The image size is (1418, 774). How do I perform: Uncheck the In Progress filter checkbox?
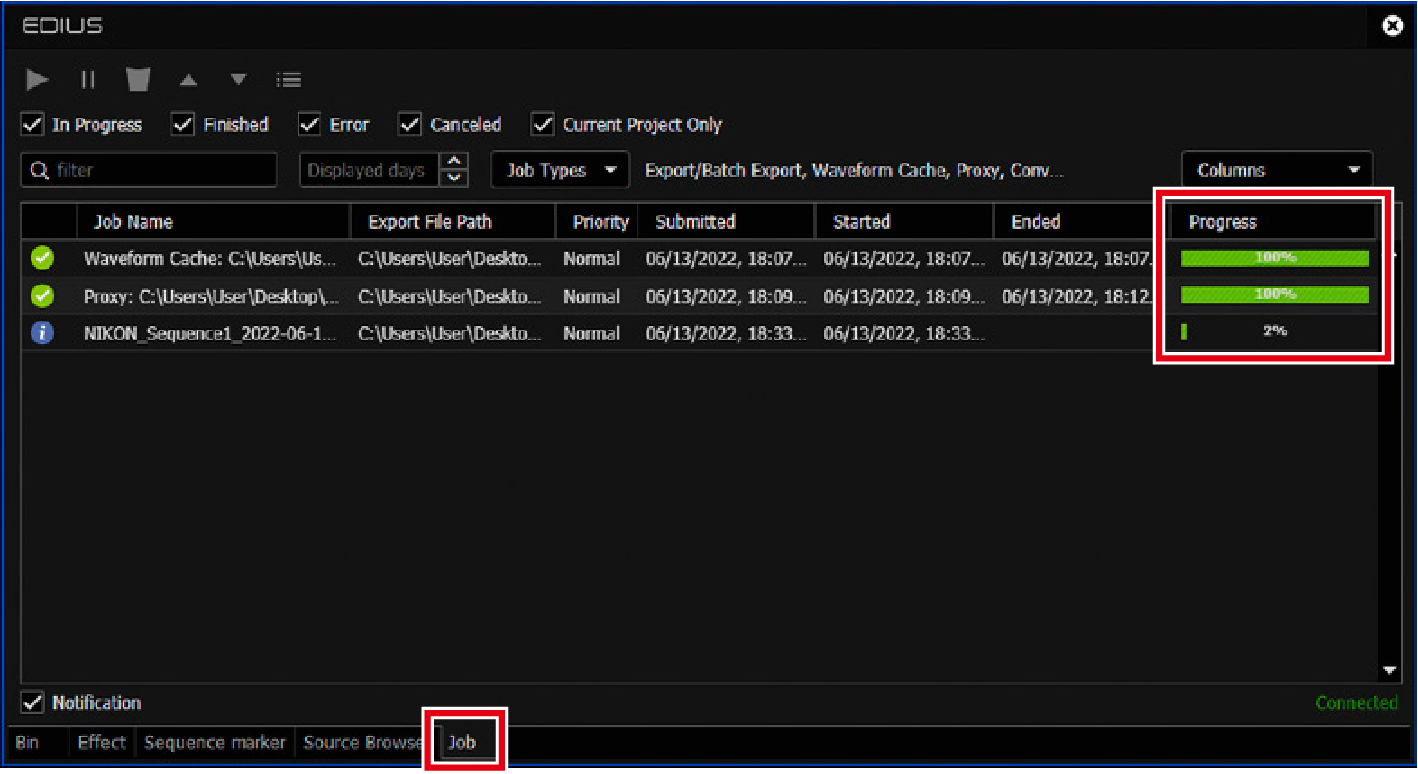[33, 125]
